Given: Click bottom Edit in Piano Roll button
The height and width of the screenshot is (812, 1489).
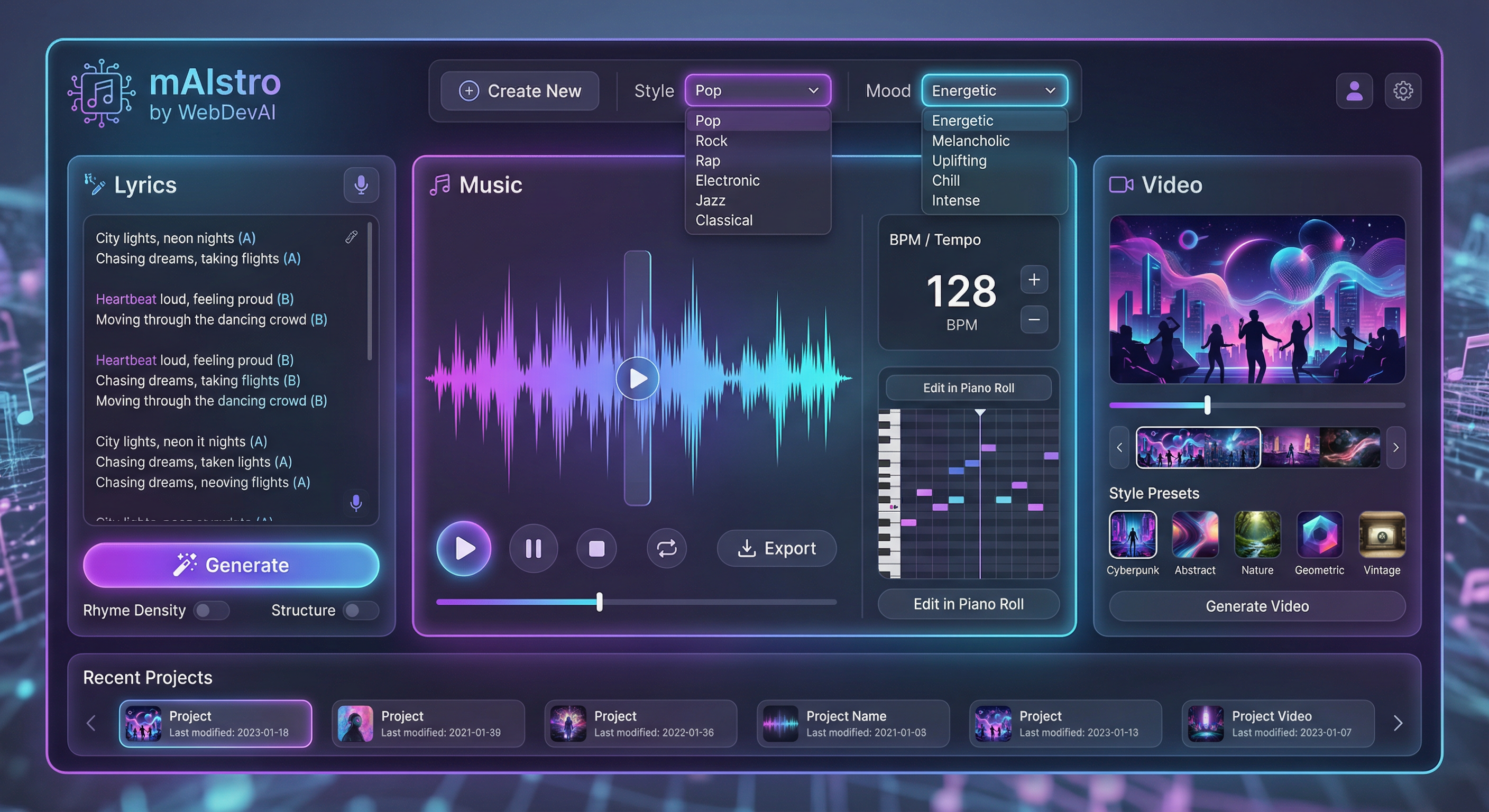Looking at the screenshot, I should point(968,604).
